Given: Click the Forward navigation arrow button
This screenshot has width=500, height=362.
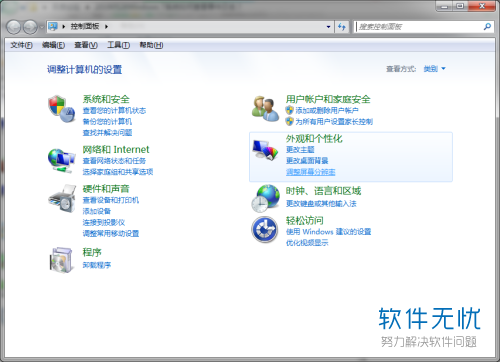Looking at the screenshot, I should [x=30, y=27].
